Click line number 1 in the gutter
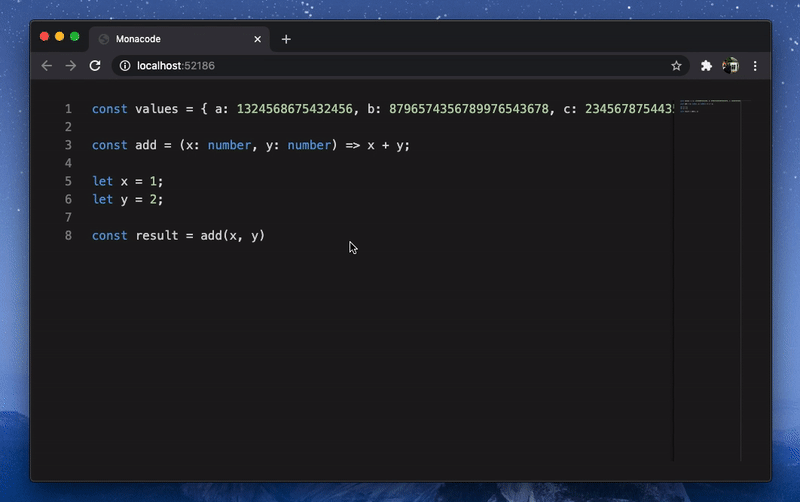 (68, 109)
